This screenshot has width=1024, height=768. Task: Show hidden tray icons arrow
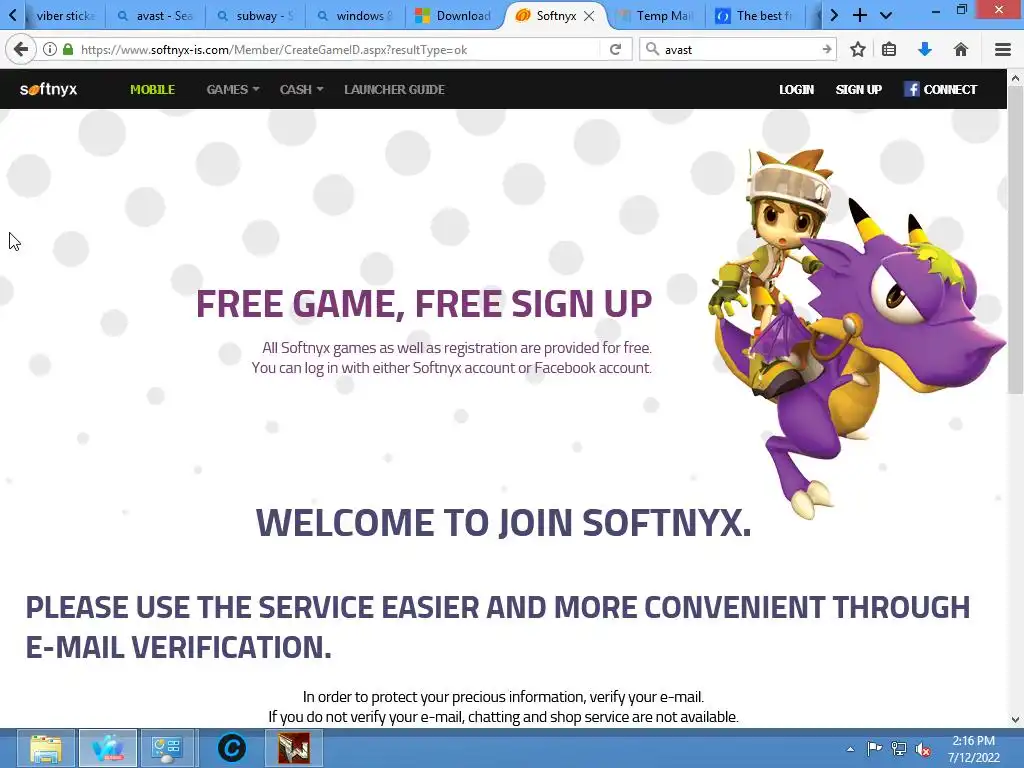click(850, 749)
